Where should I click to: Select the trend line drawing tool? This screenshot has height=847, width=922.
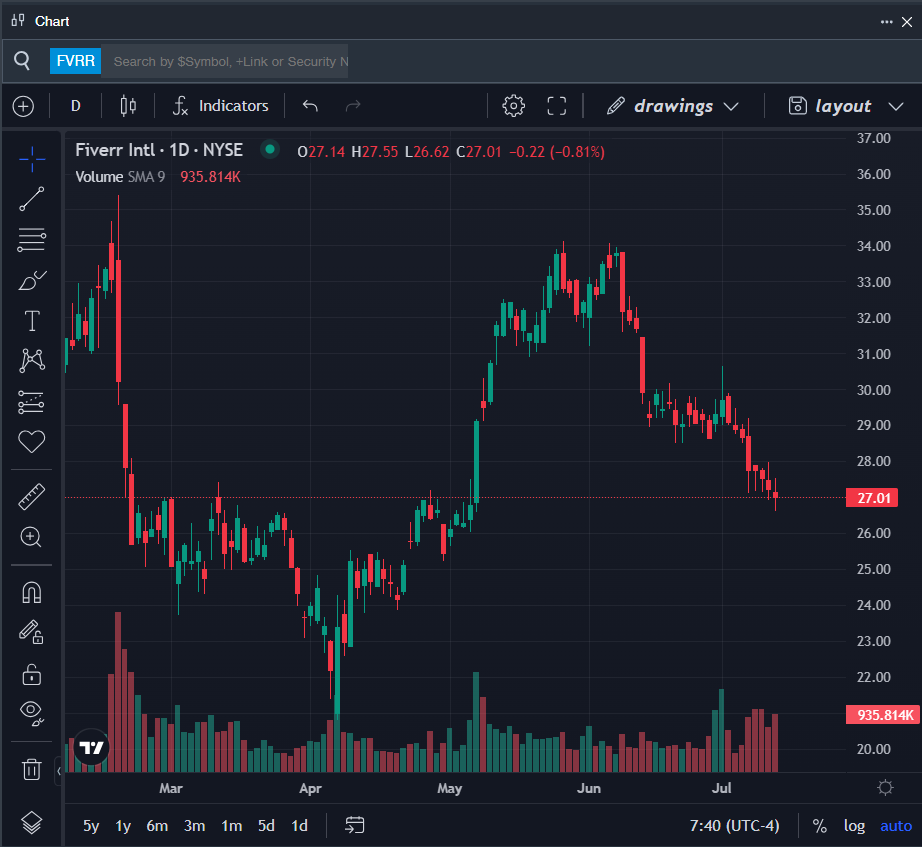(32, 199)
